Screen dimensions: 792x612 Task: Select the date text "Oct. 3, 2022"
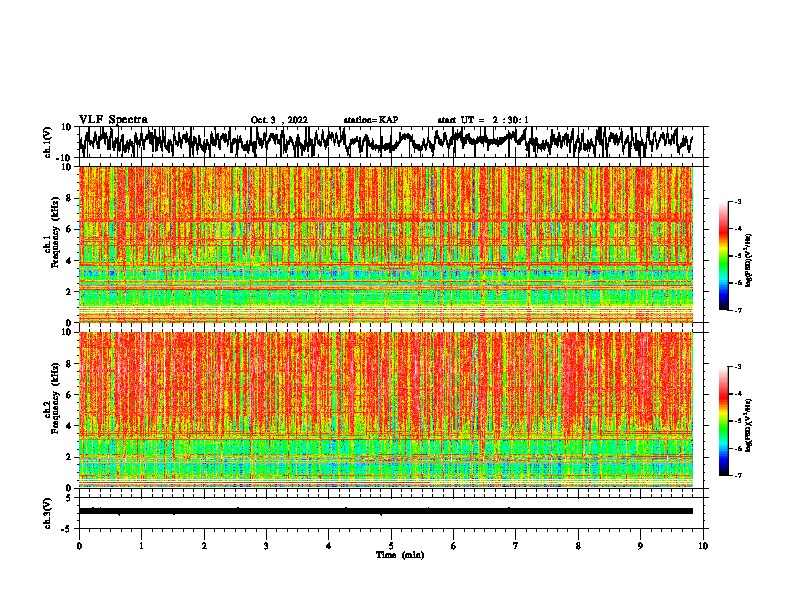coord(279,120)
